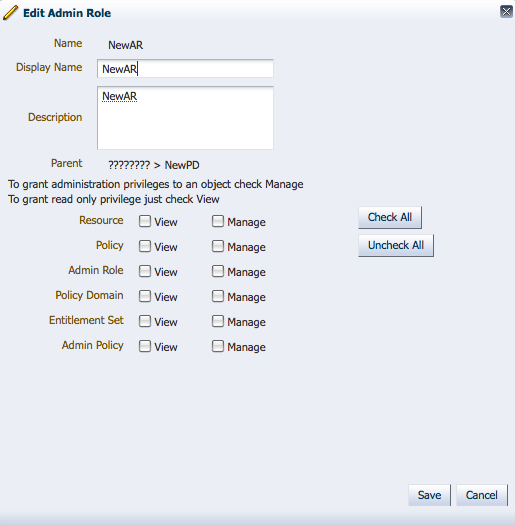Viewport: 515px width, 526px height.
Task: Save the admin role changes
Action: [x=429, y=495]
